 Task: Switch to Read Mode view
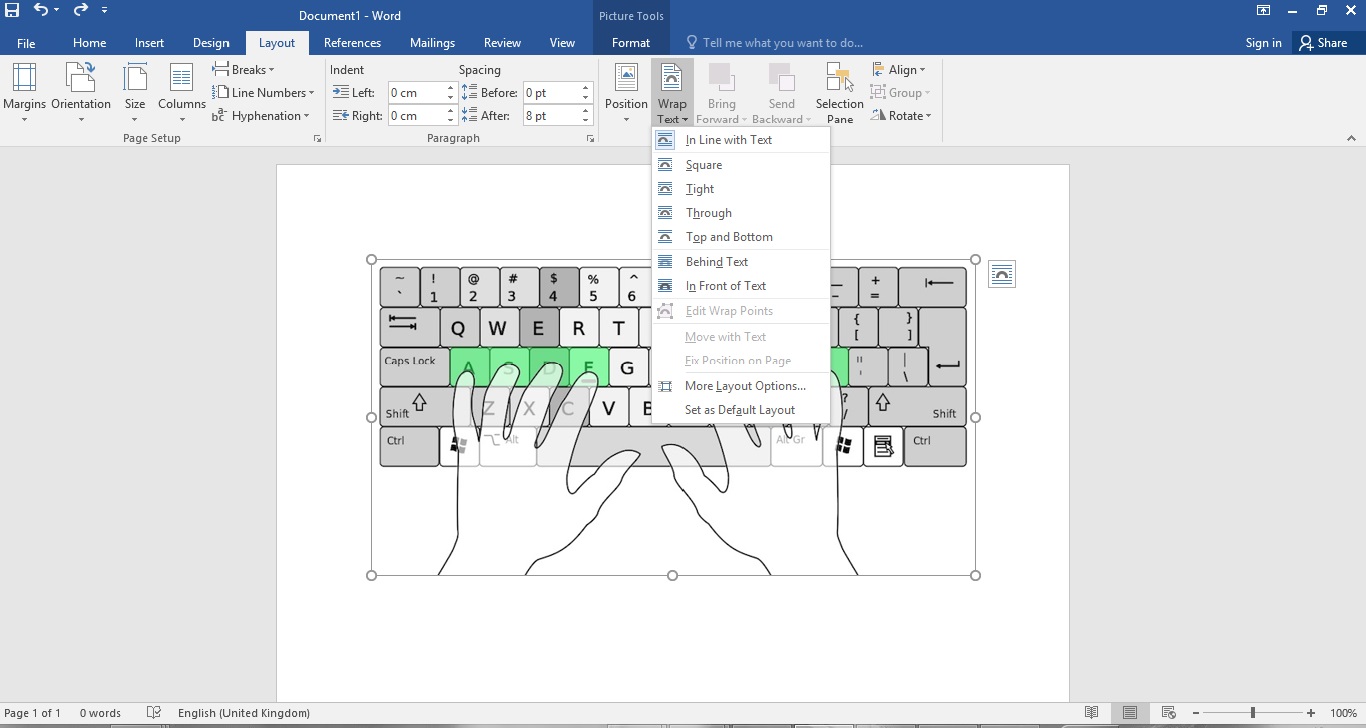pos(1092,713)
